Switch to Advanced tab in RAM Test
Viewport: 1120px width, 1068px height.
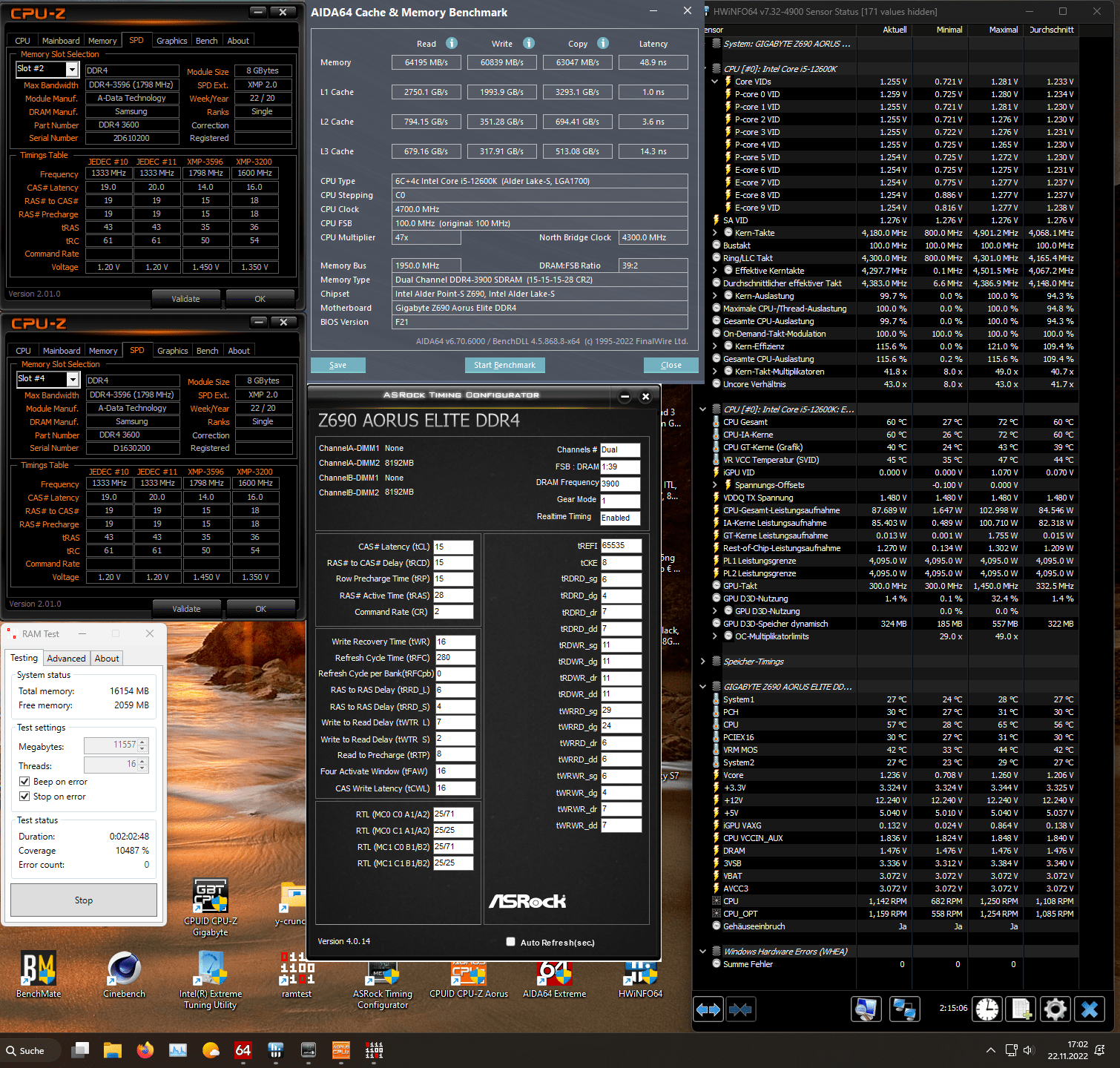[66, 659]
